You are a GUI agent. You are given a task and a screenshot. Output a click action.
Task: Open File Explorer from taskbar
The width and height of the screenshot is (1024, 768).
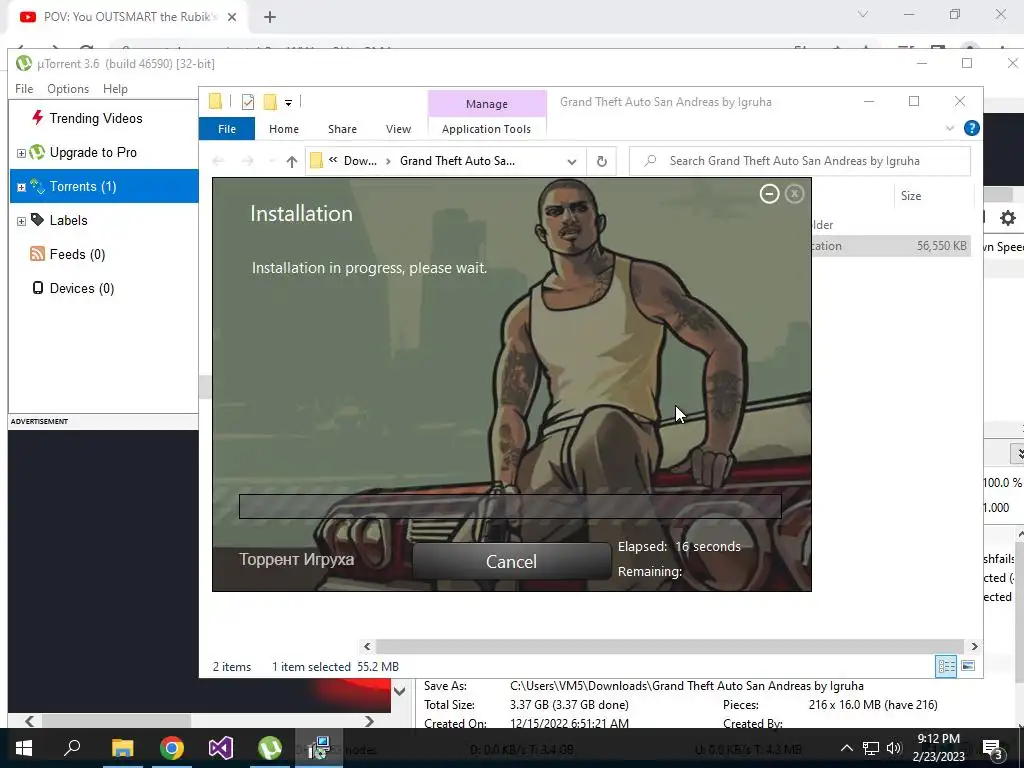tap(122, 748)
